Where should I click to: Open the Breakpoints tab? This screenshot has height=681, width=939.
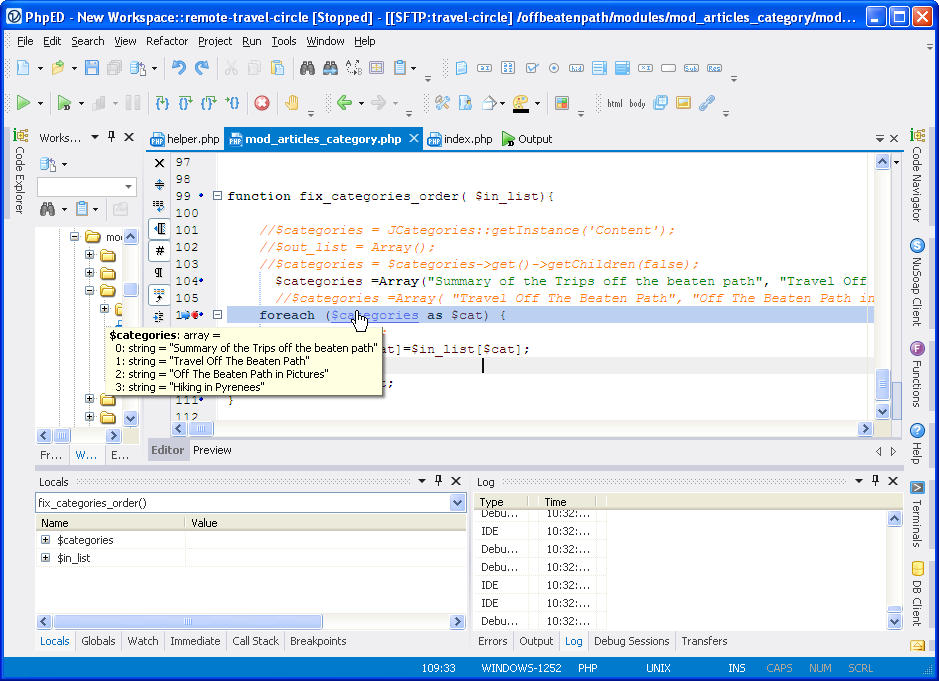pos(318,641)
